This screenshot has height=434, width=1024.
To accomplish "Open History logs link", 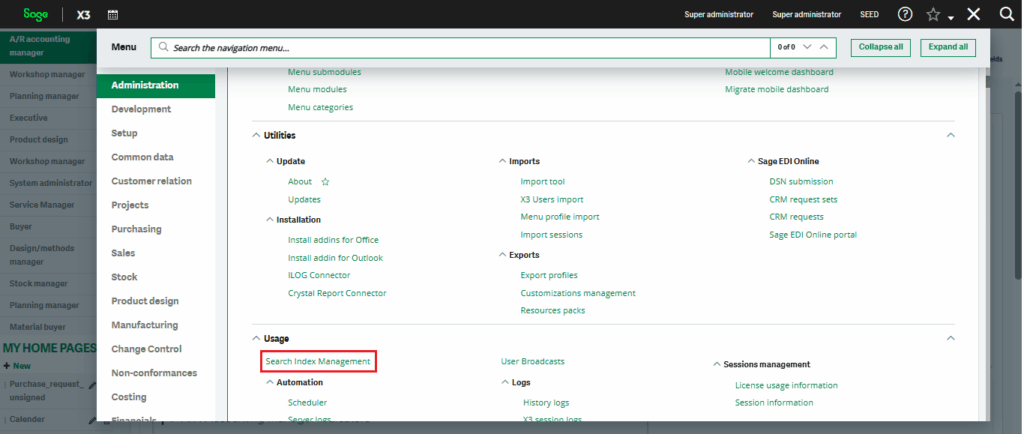I will point(546,403).
